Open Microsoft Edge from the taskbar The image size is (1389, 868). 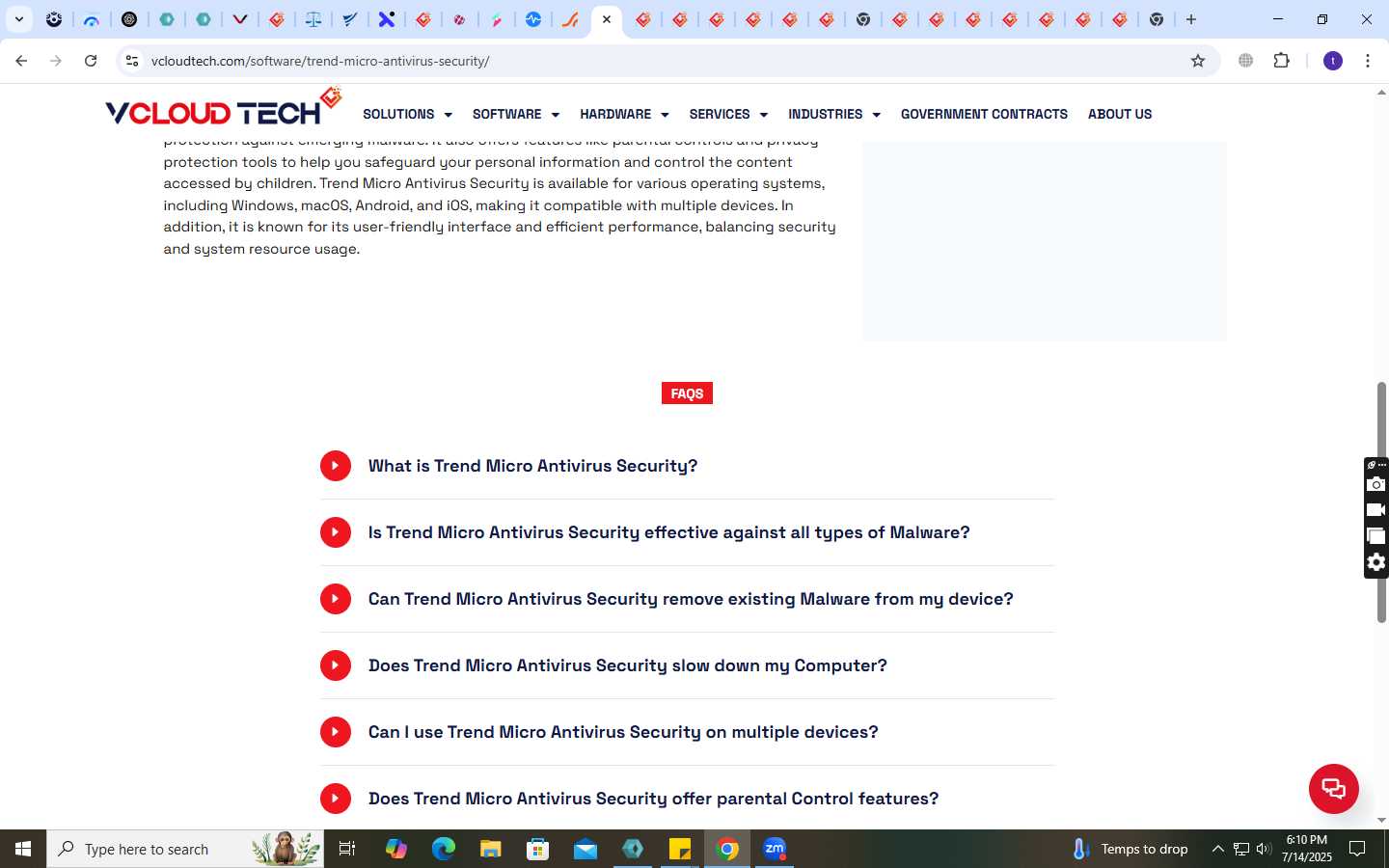point(444,849)
